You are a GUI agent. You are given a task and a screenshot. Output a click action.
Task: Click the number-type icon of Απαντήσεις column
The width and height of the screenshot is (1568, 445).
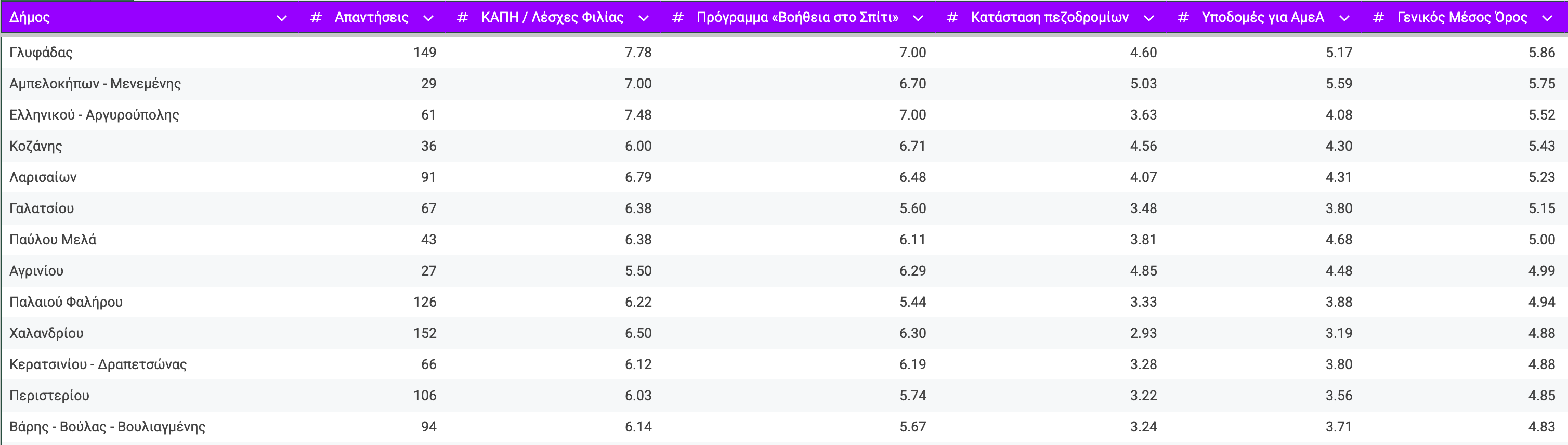pos(315,18)
